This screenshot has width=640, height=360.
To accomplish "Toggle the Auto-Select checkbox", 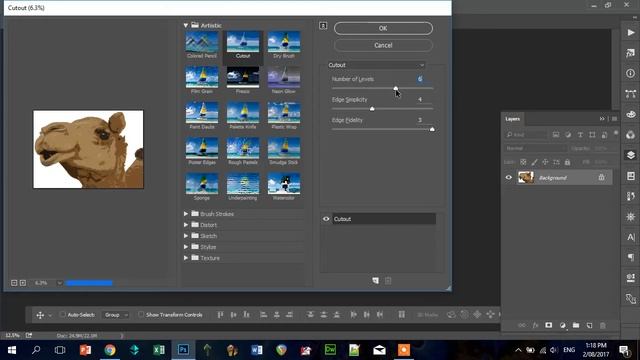I will 62,314.
